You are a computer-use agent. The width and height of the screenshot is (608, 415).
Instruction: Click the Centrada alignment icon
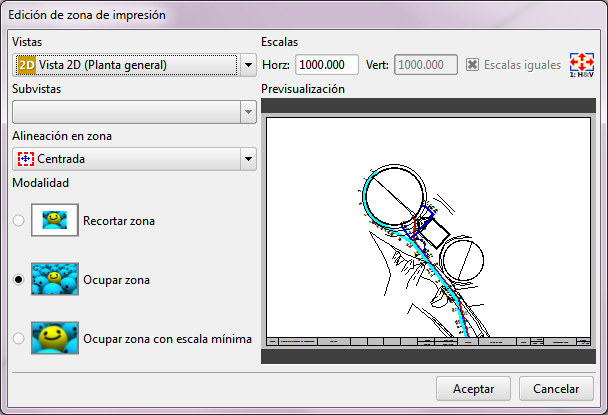(26, 159)
